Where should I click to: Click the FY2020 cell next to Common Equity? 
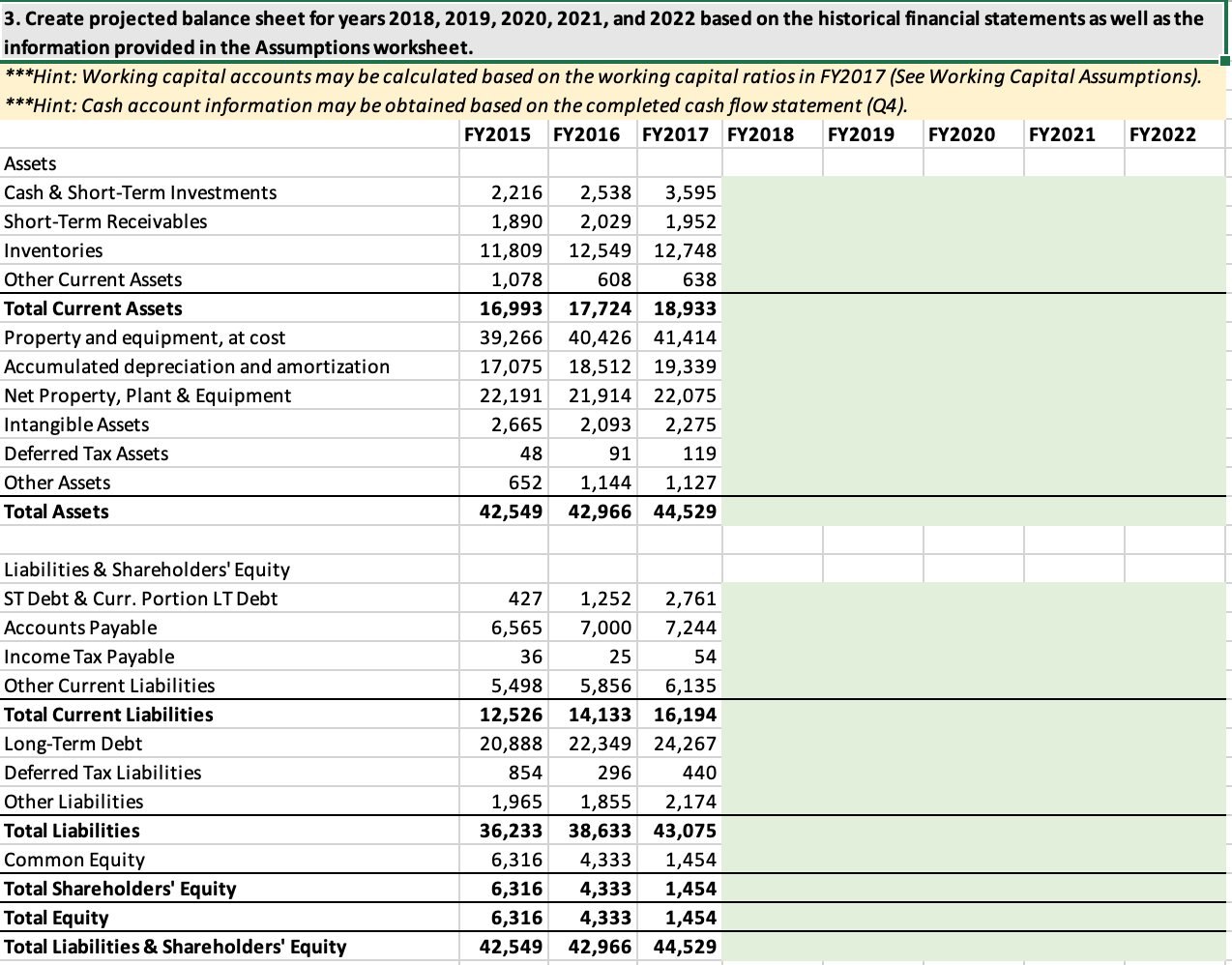click(972, 860)
